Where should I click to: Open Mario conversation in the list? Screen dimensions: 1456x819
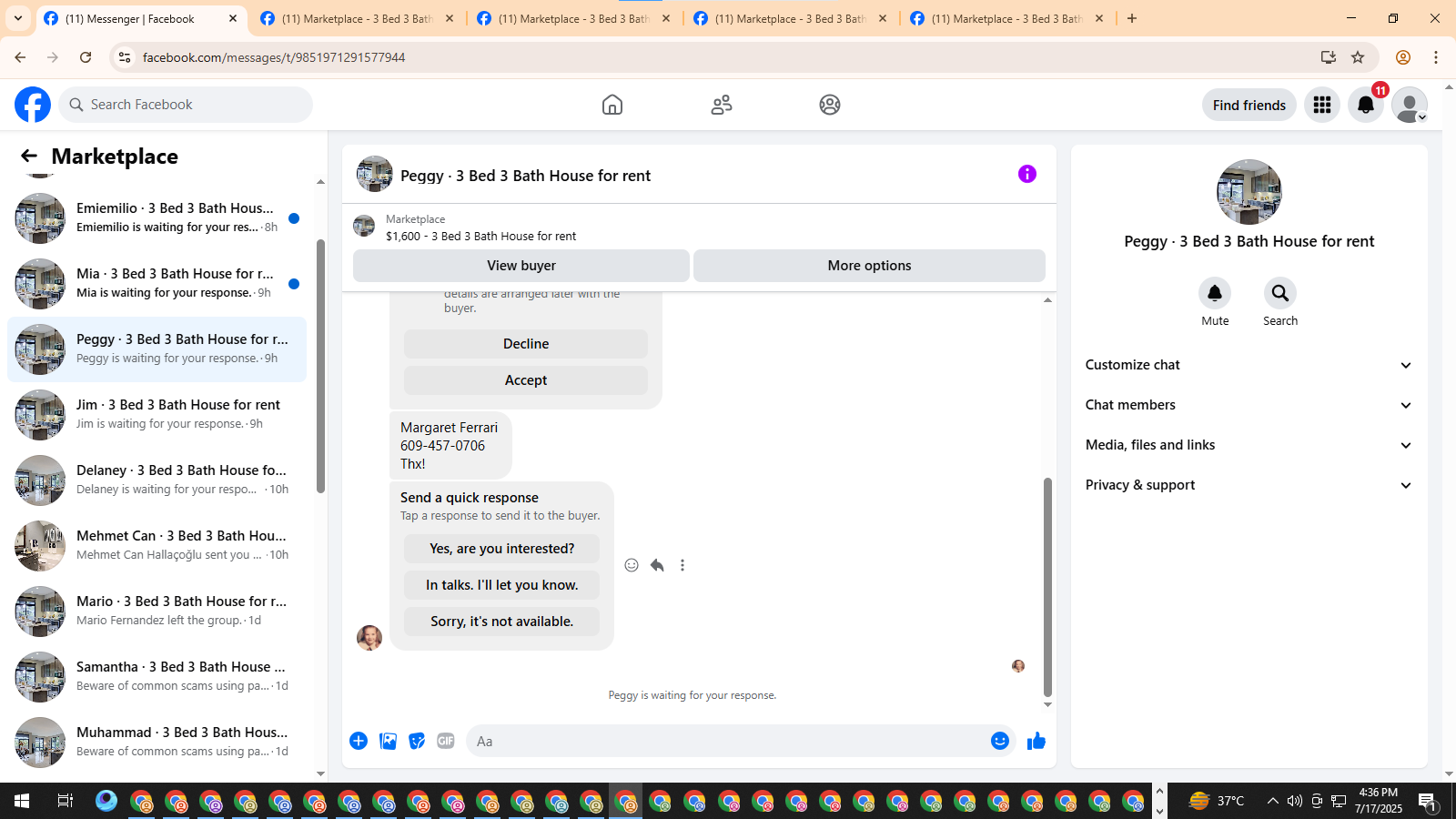point(157,612)
